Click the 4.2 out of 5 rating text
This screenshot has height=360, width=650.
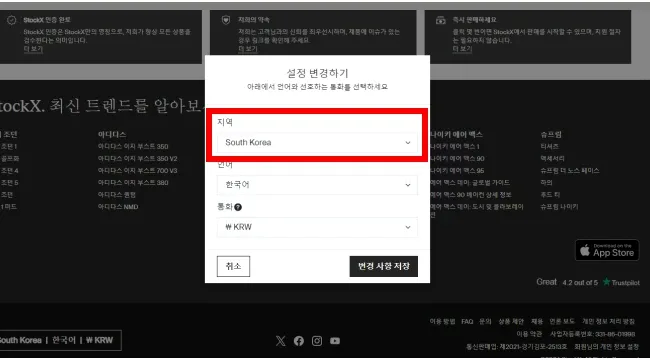click(580, 283)
